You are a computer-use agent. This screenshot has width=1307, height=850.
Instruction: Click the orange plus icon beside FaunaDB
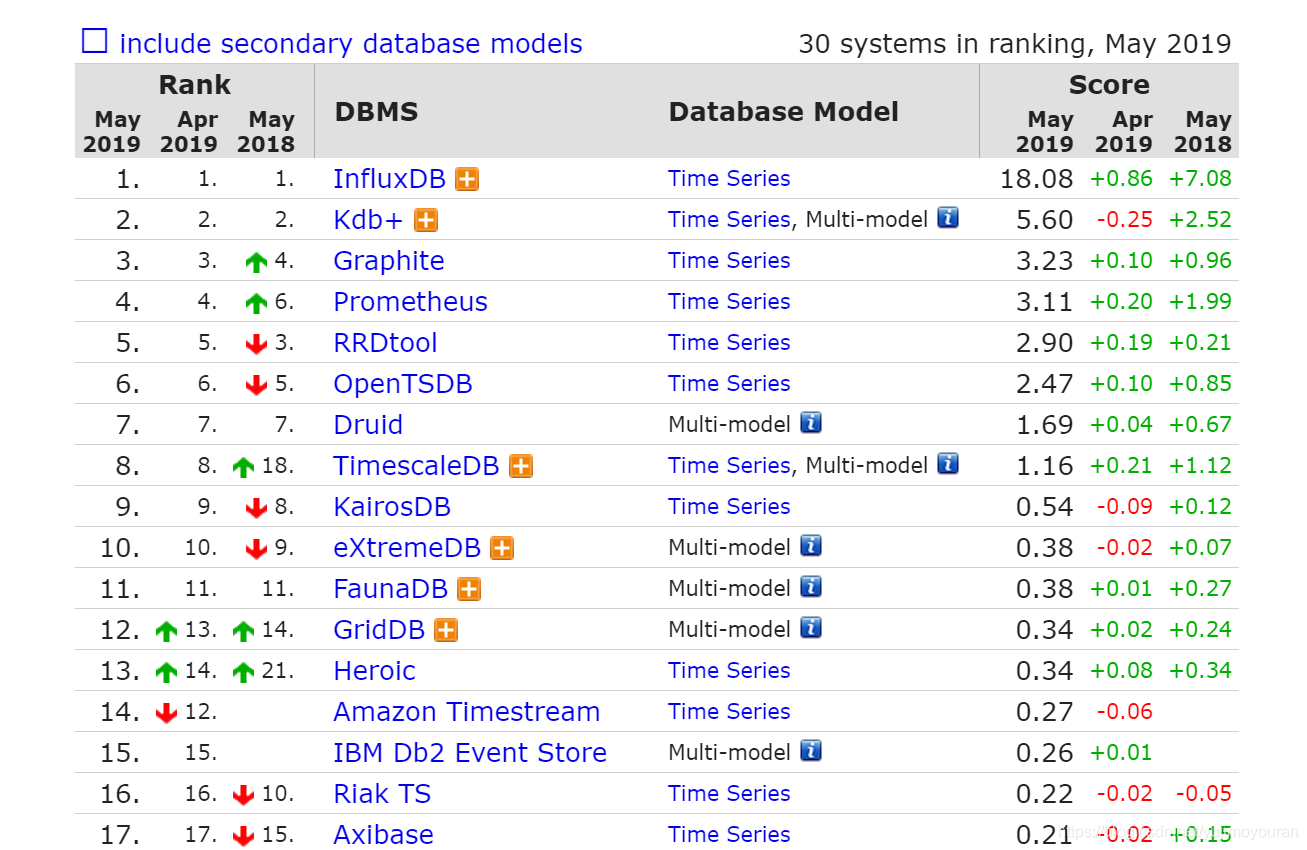[469, 589]
